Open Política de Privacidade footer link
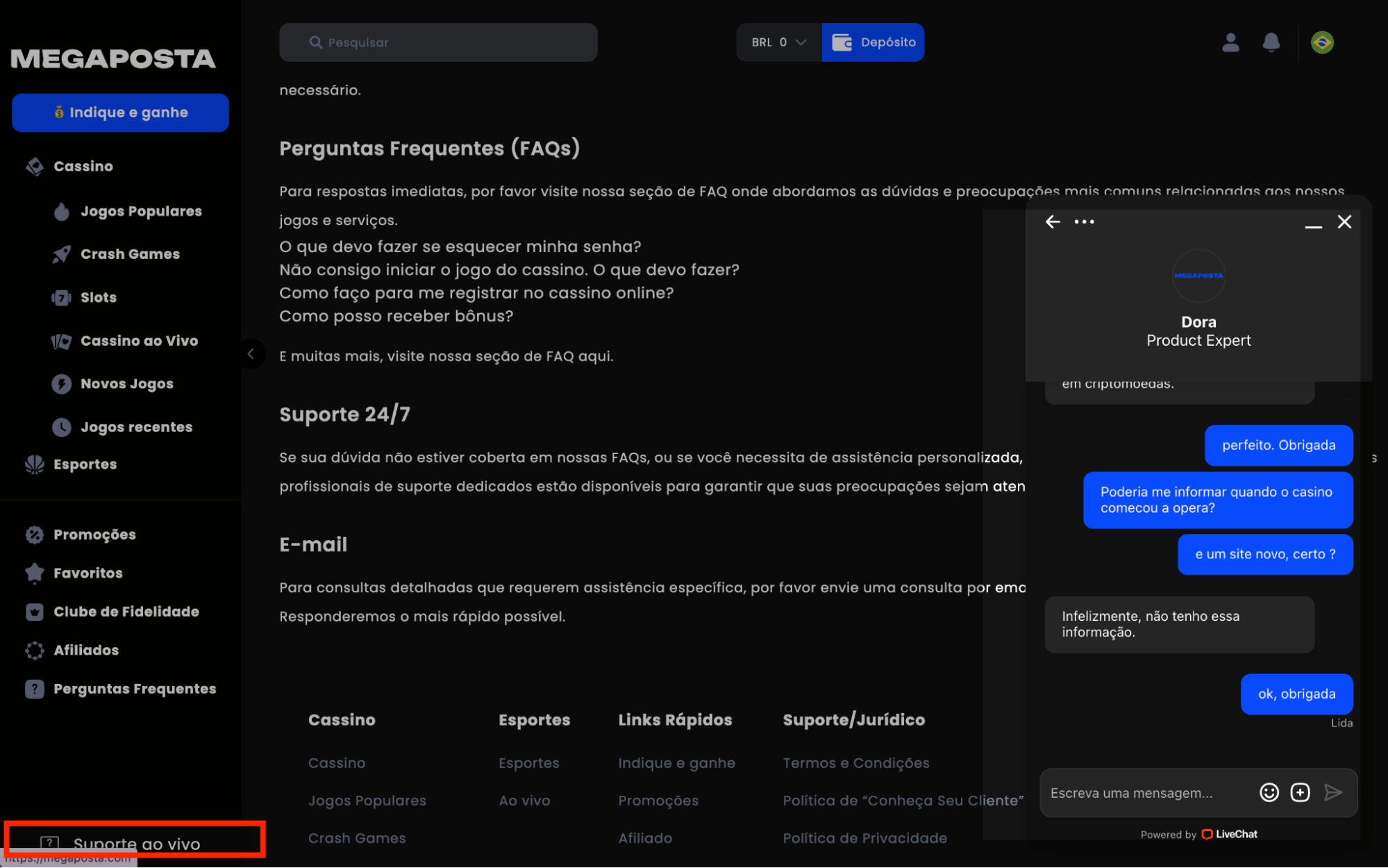Viewport: 1388px width, 868px height. click(x=865, y=838)
